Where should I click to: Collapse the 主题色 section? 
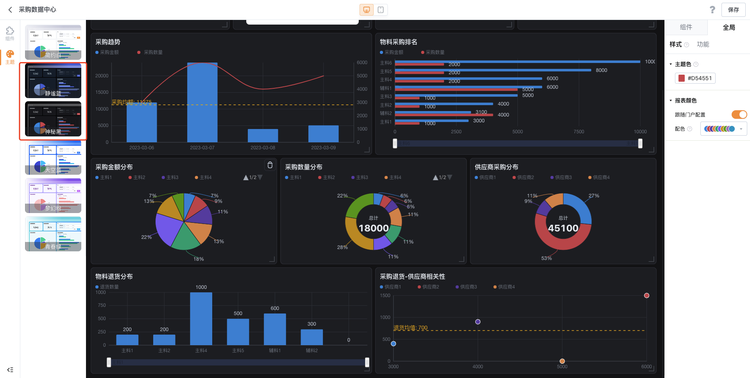pos(671,64)
